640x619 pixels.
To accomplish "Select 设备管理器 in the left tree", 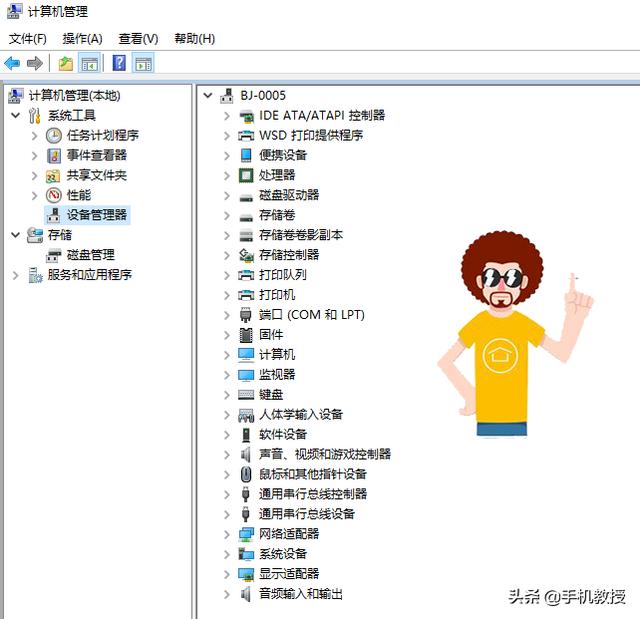I will 97,215.
